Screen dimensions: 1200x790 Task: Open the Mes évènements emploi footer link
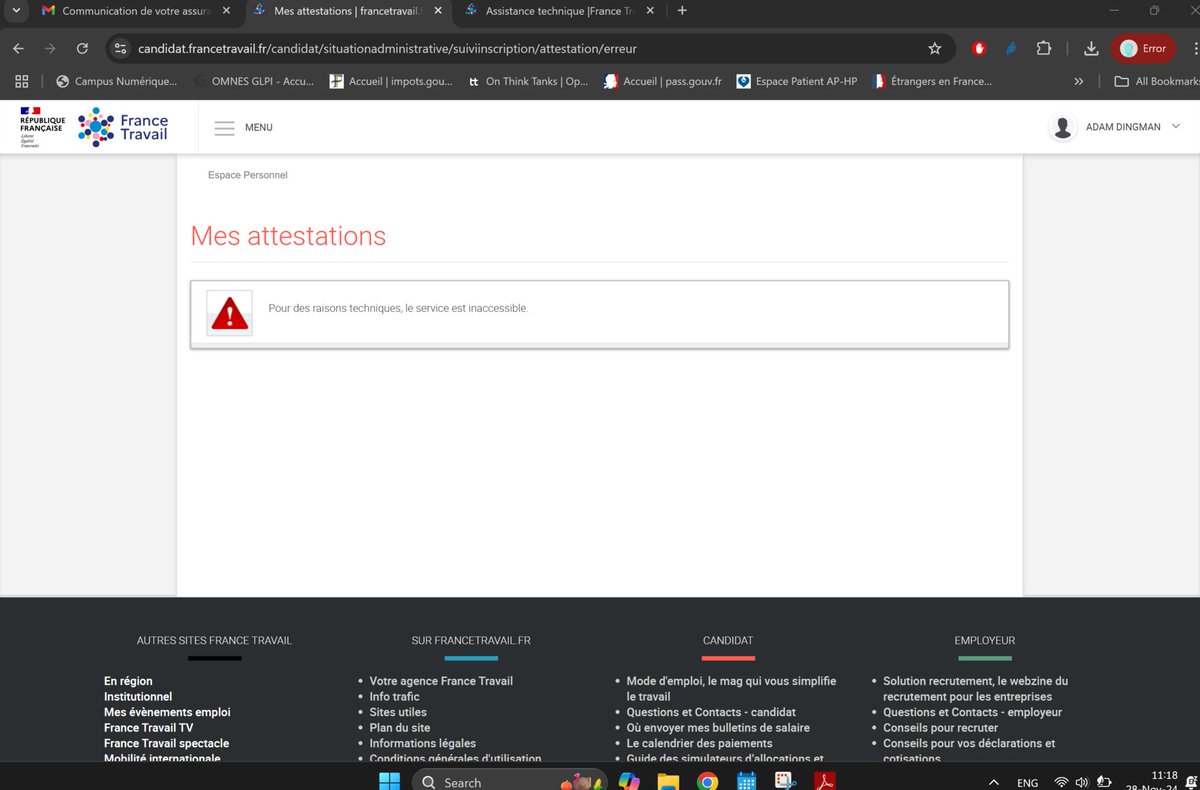167,712
